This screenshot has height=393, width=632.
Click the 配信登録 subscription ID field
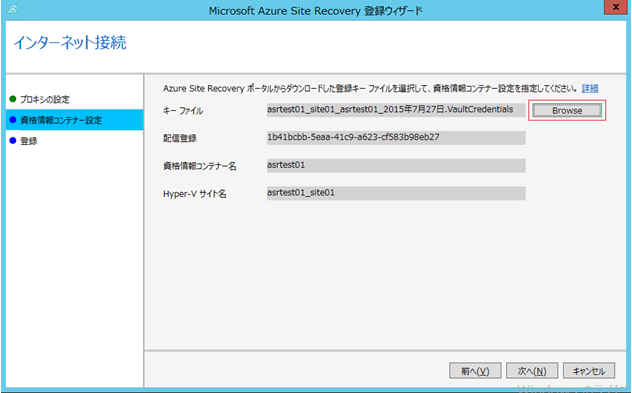[x=396, y=137]
